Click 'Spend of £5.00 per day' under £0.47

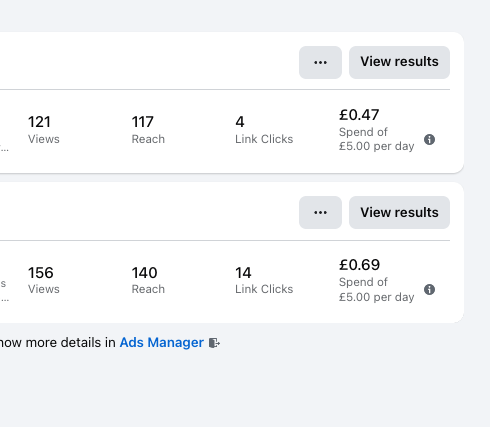click(x=377, y=139)
